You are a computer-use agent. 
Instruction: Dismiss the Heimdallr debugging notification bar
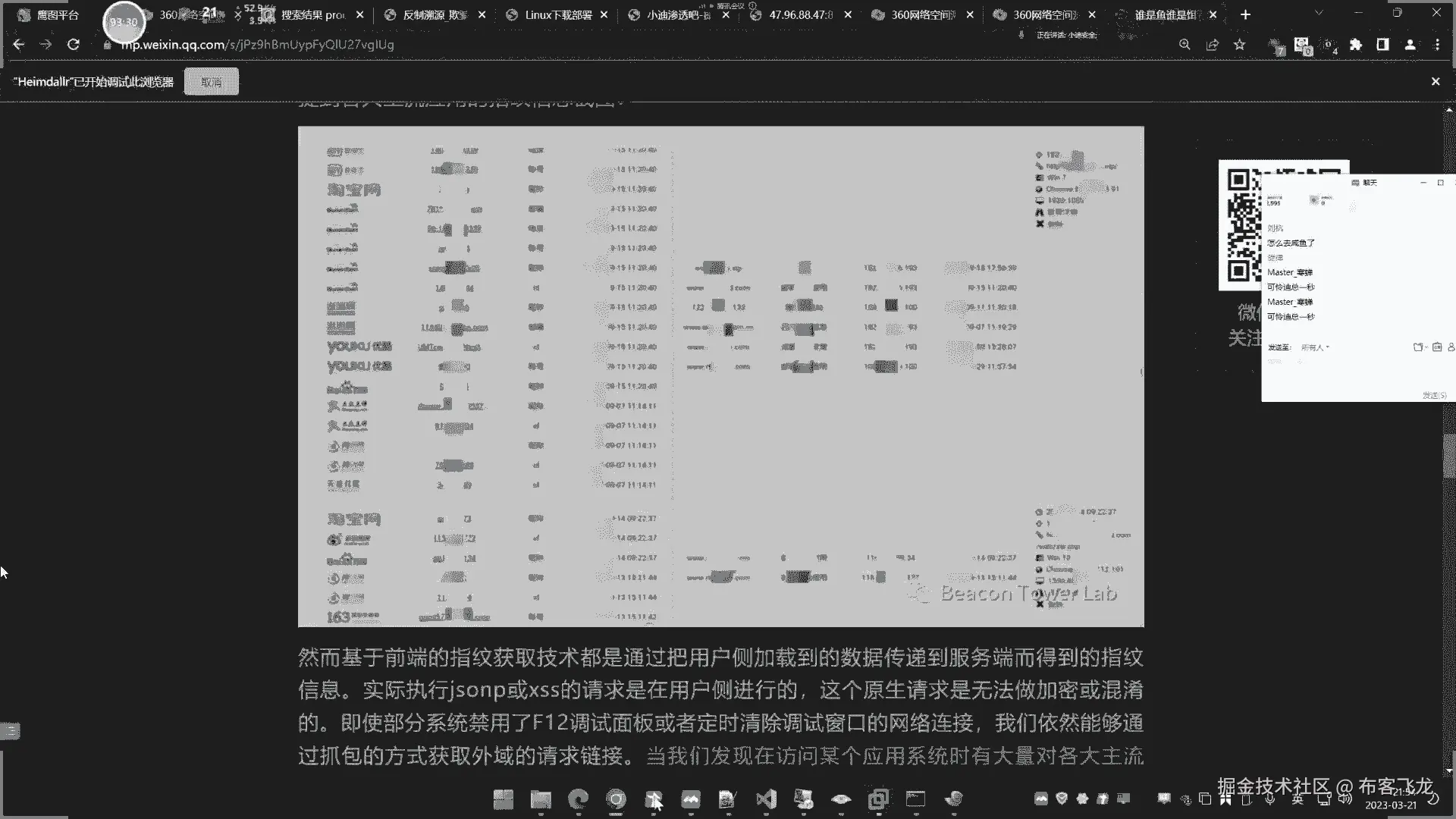(x=1435, y=81)
